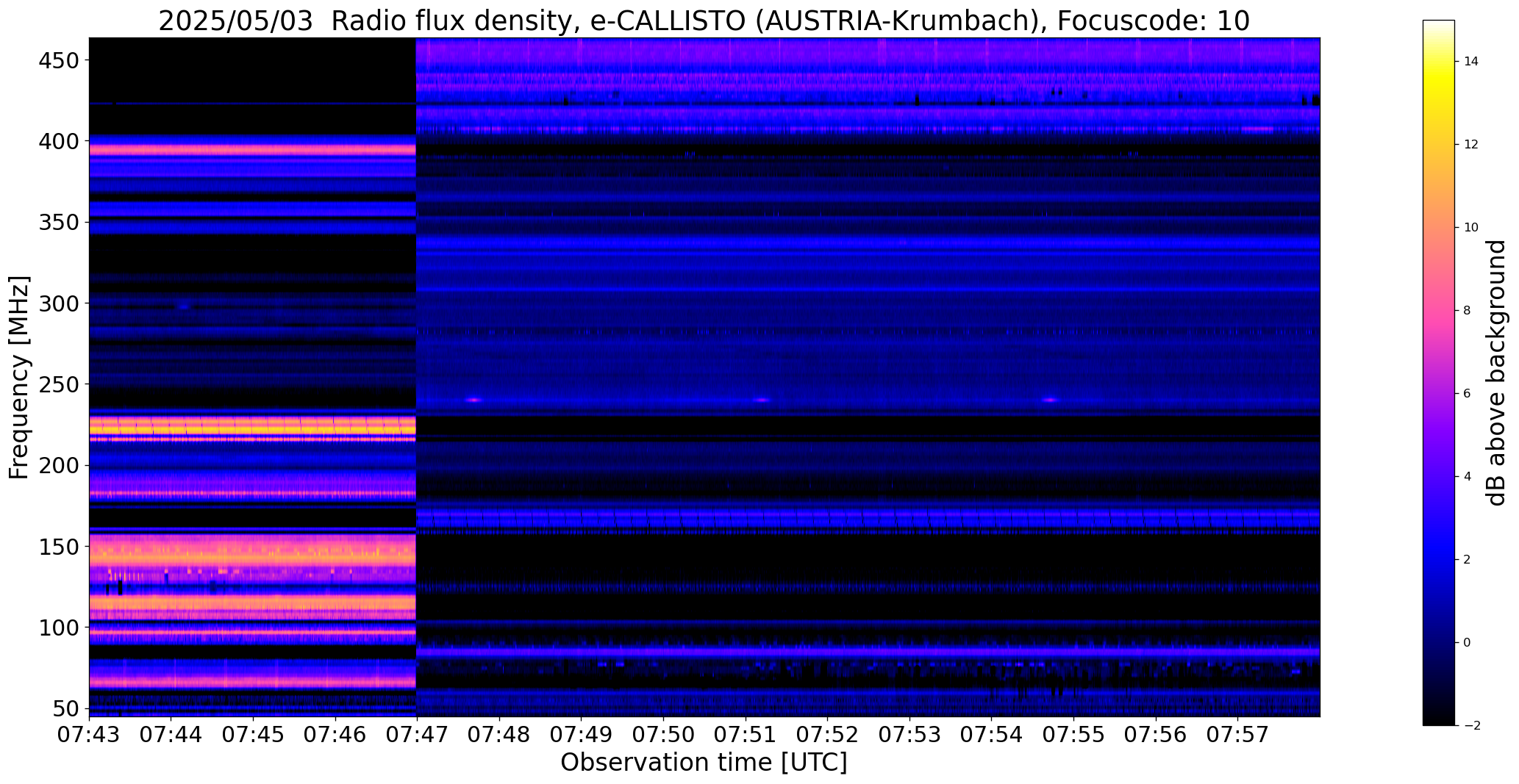Click the 150 frequency tick label
Image resolution: width=1519 pixels, height=784 pixels.
pos(59,547)
